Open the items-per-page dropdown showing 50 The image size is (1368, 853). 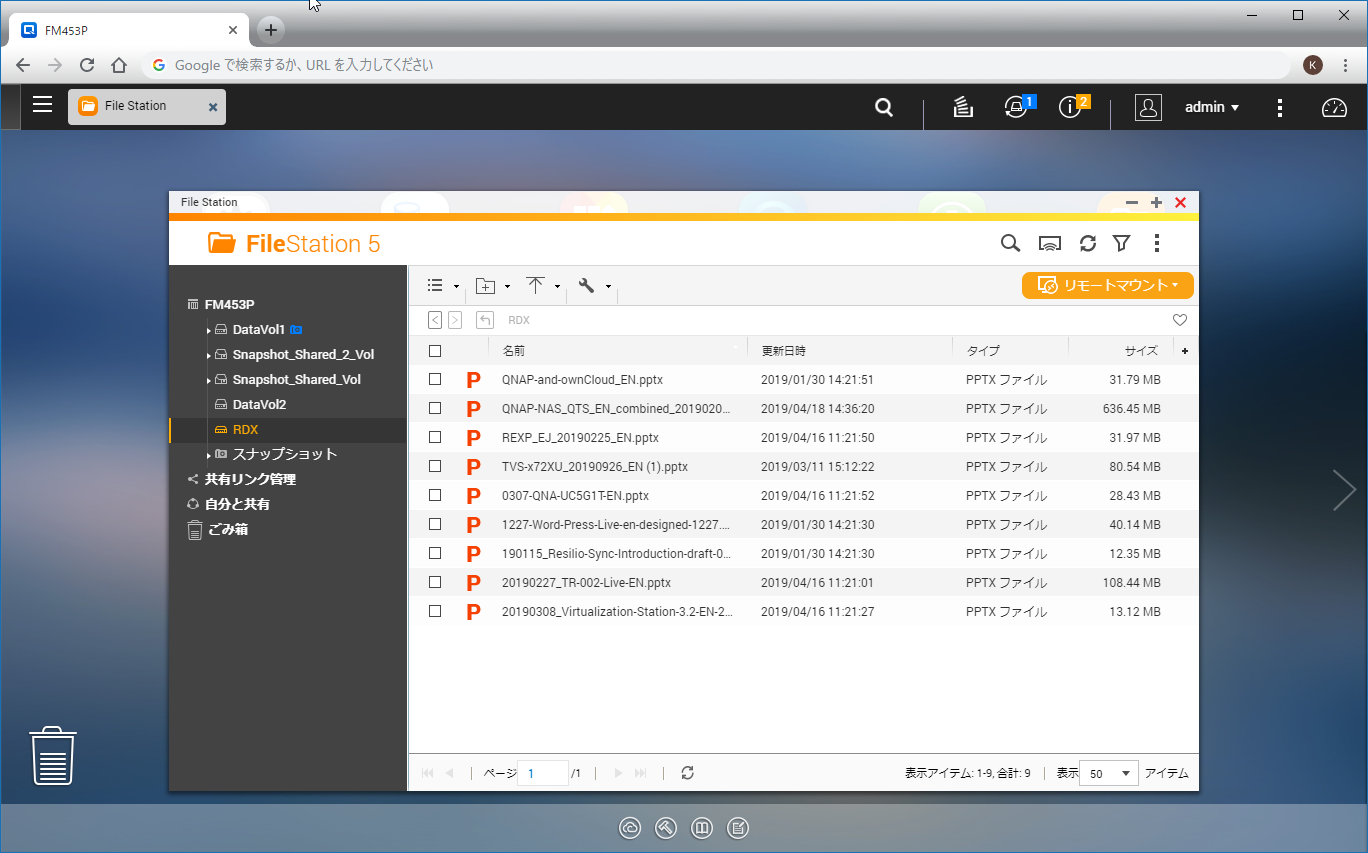(1108, 773)
